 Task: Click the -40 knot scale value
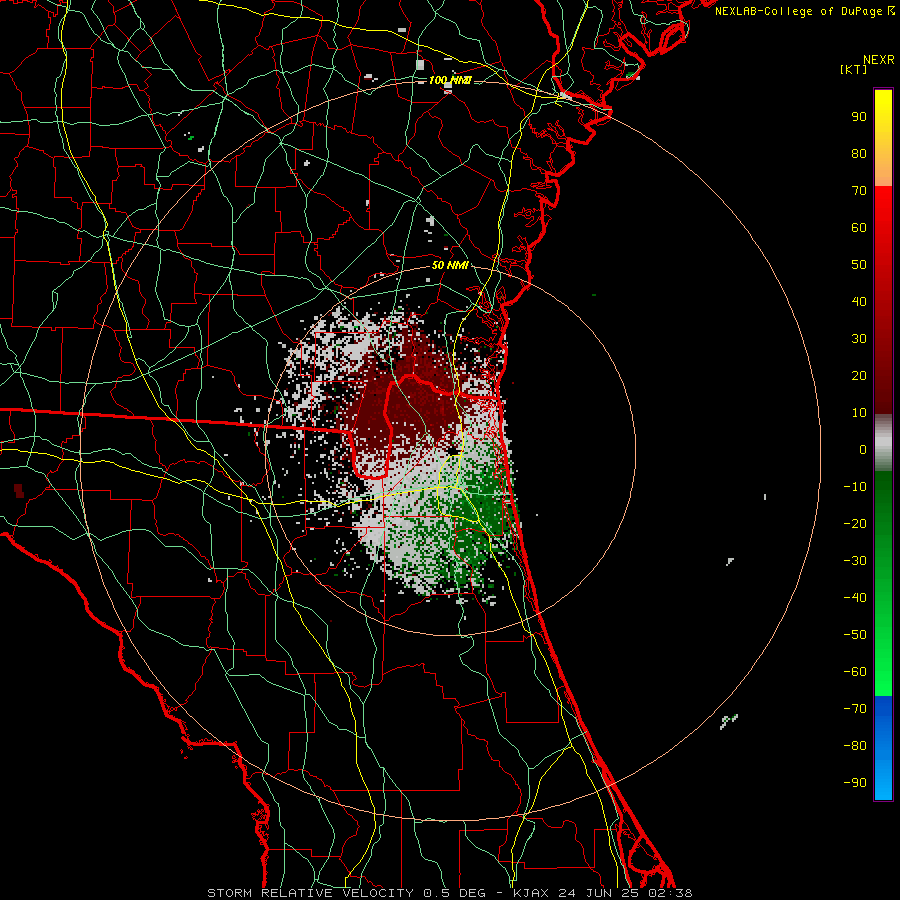[855, 598]
